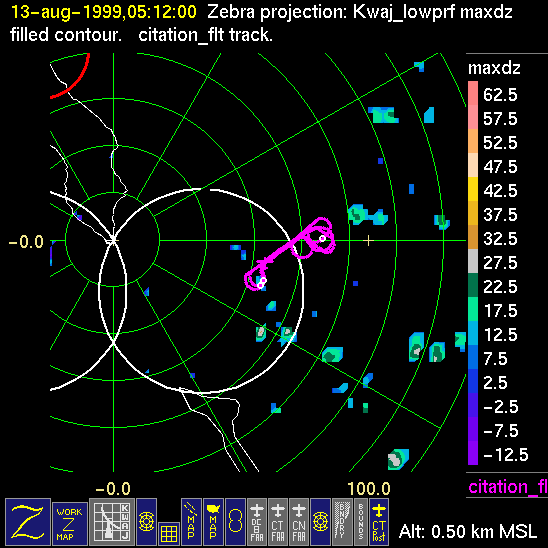
Task: Enable the CT Post aircraft icon
Action: [379, 522]
